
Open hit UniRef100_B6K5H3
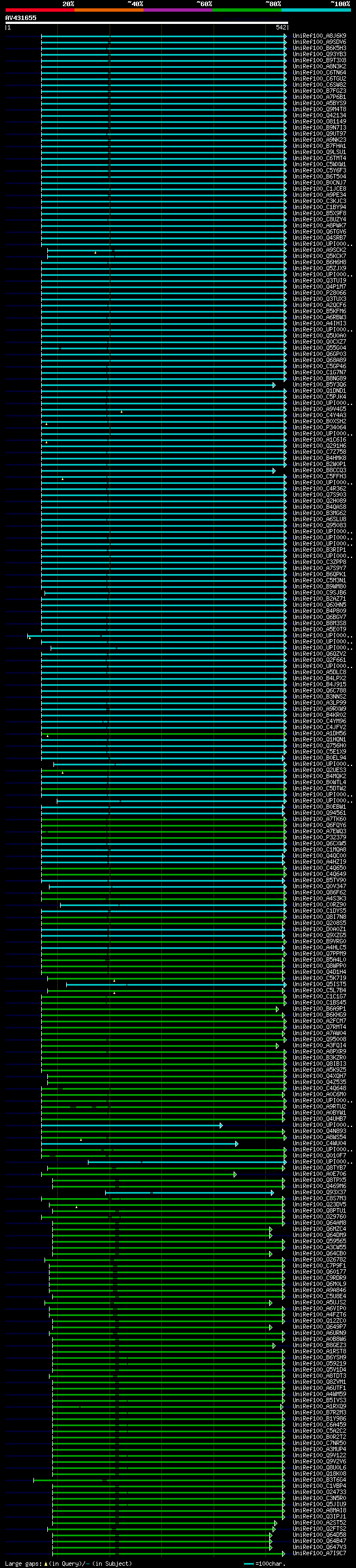click(x=319, y=48)
